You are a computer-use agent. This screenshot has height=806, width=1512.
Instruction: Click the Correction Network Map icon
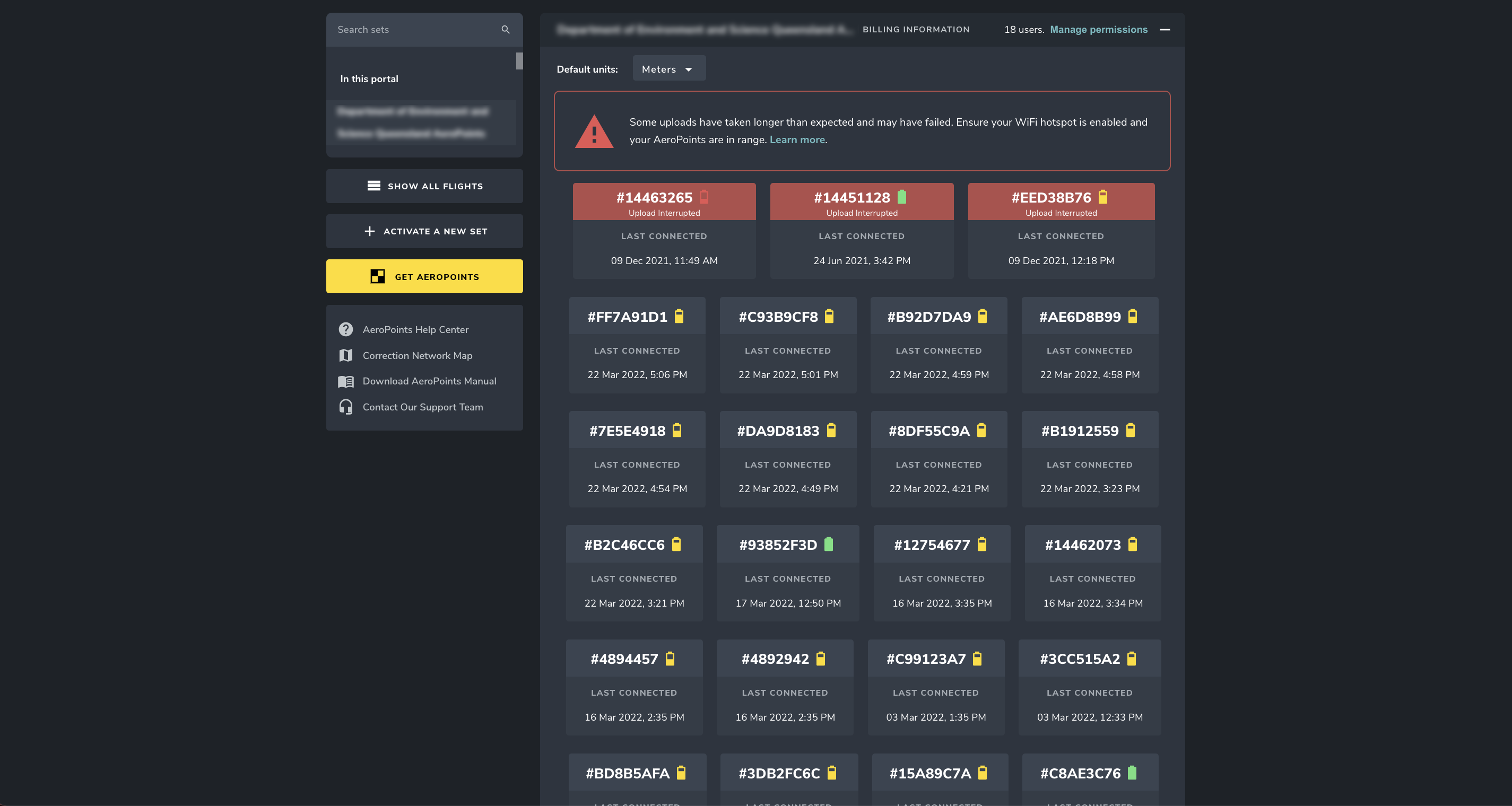tap(346, 355)
